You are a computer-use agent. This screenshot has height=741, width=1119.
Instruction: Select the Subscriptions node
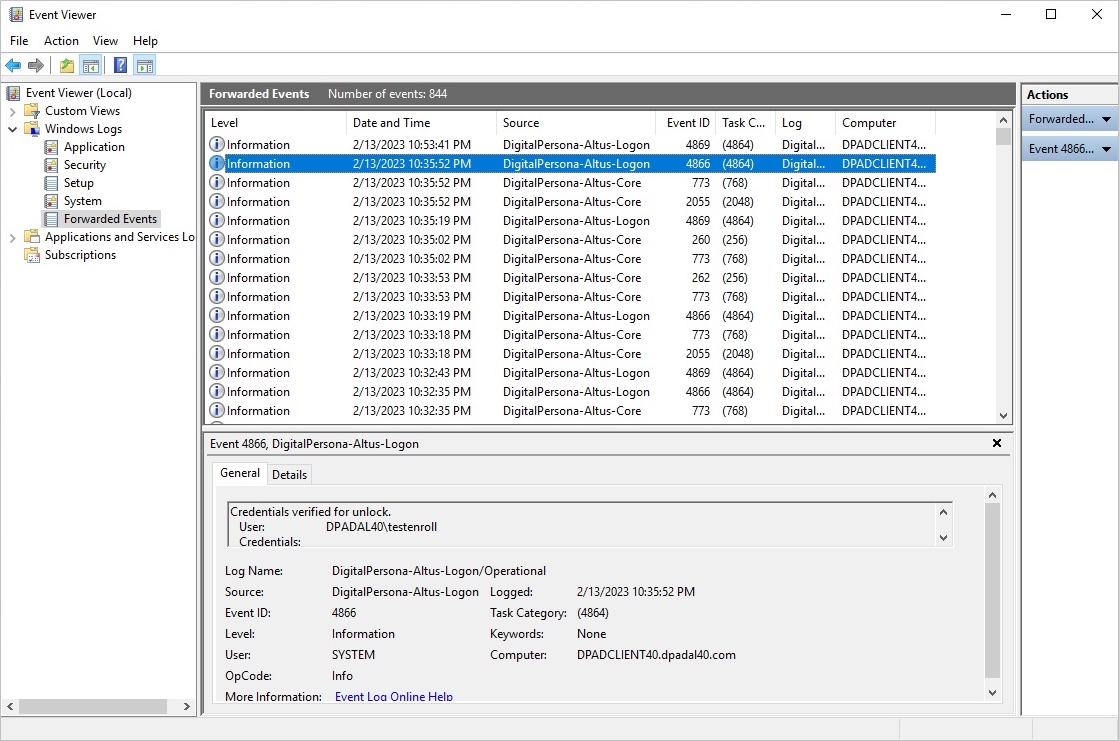click(x=80, y=255)
